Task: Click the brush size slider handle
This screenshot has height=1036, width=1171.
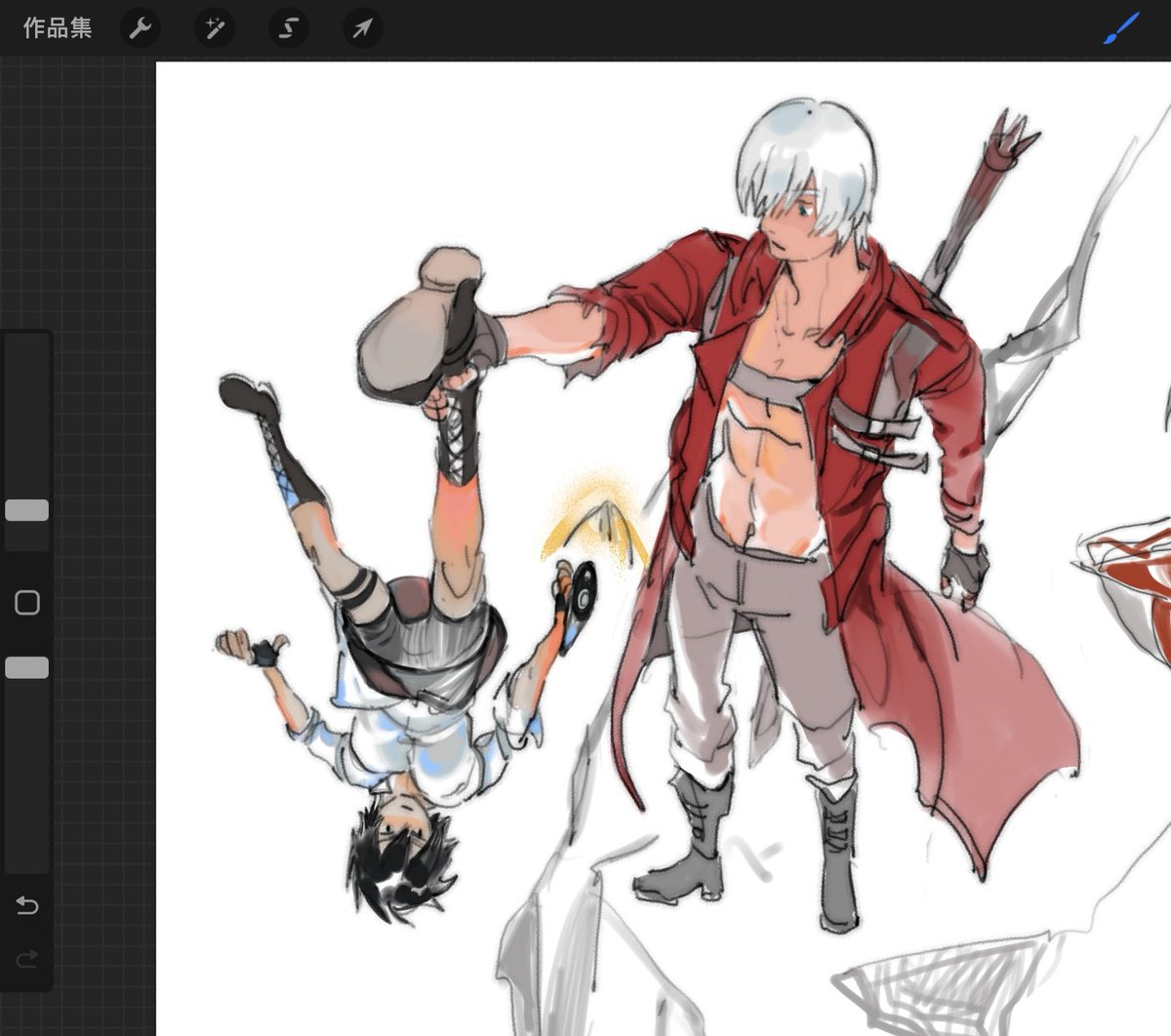Action: [x=27, y=510]
